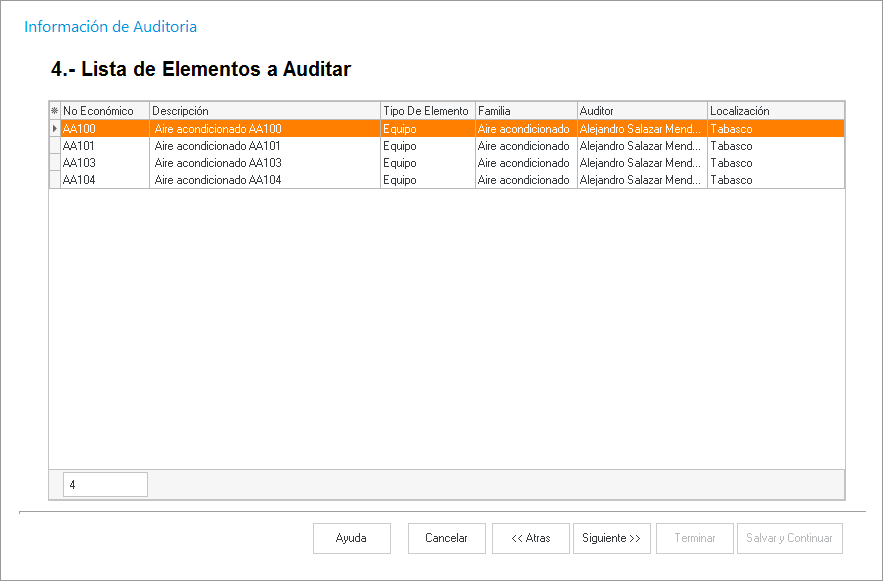Click the Tipo De Elemento column header
Image resolution: width=883 pixels, height=581 pixels.
[426, 111]
